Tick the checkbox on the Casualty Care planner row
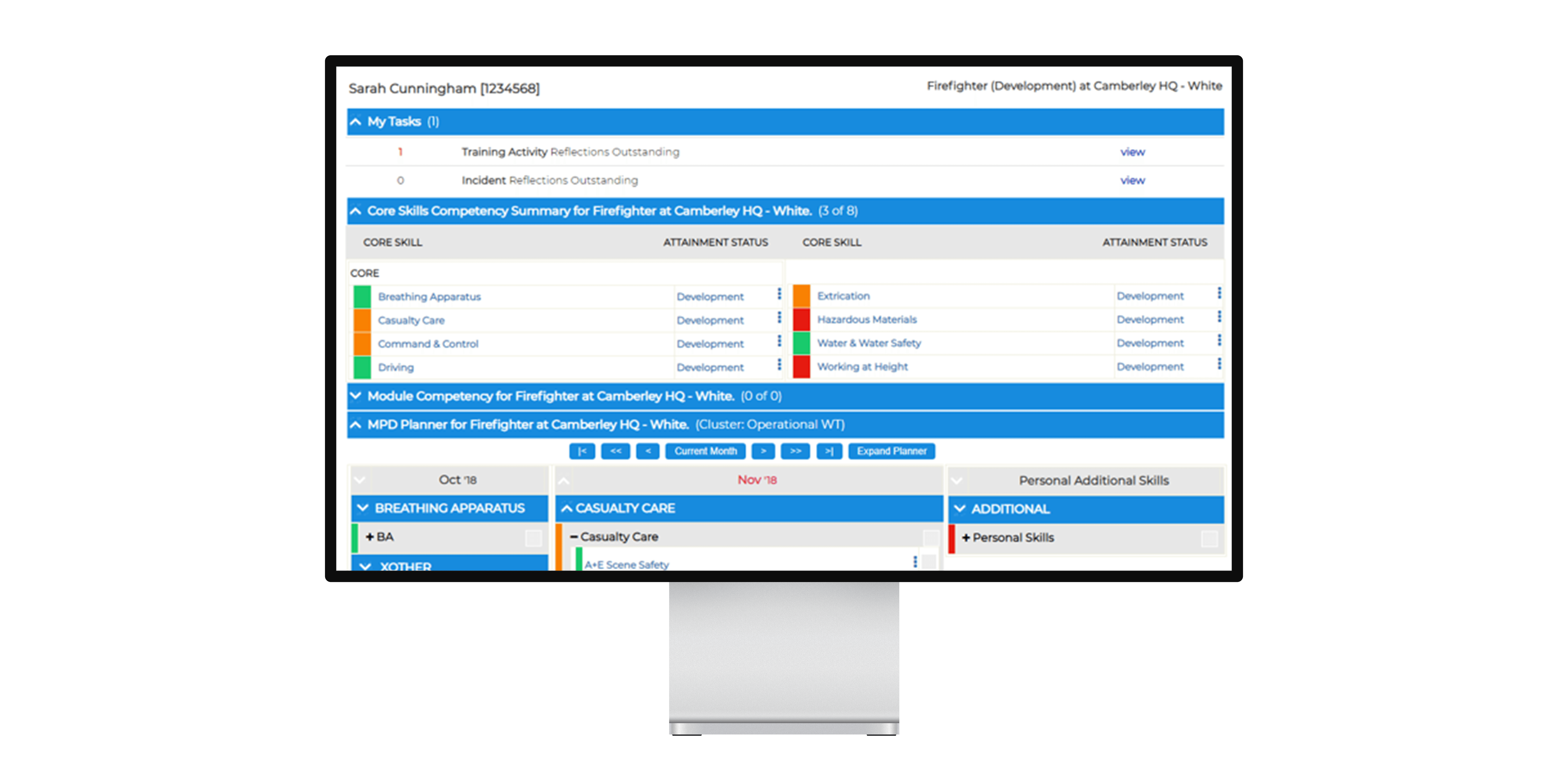The width and height of the screenshot is (1568, 784). click(x=931, y=538)
